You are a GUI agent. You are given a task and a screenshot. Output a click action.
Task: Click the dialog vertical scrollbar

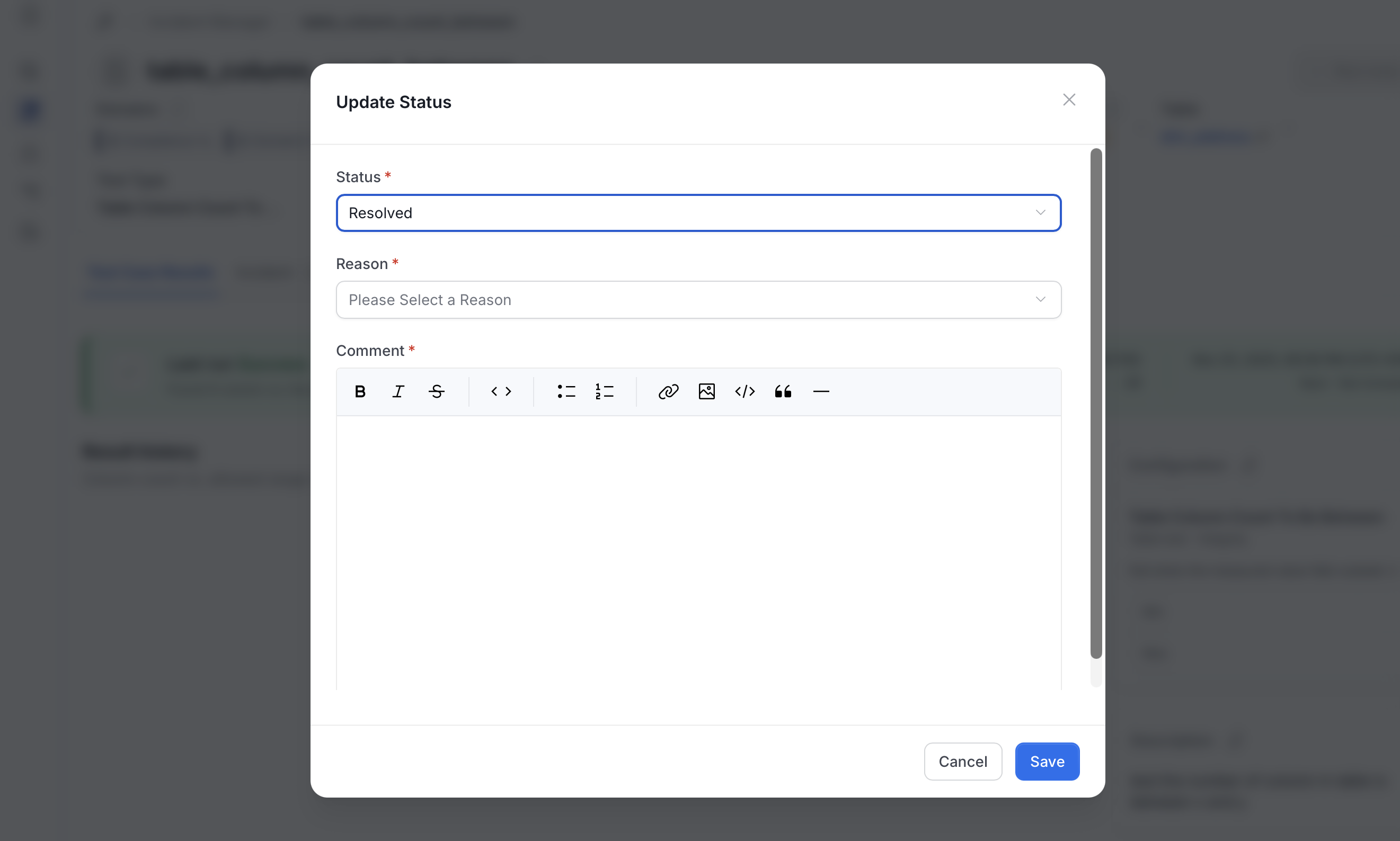tap(1096, 404)
